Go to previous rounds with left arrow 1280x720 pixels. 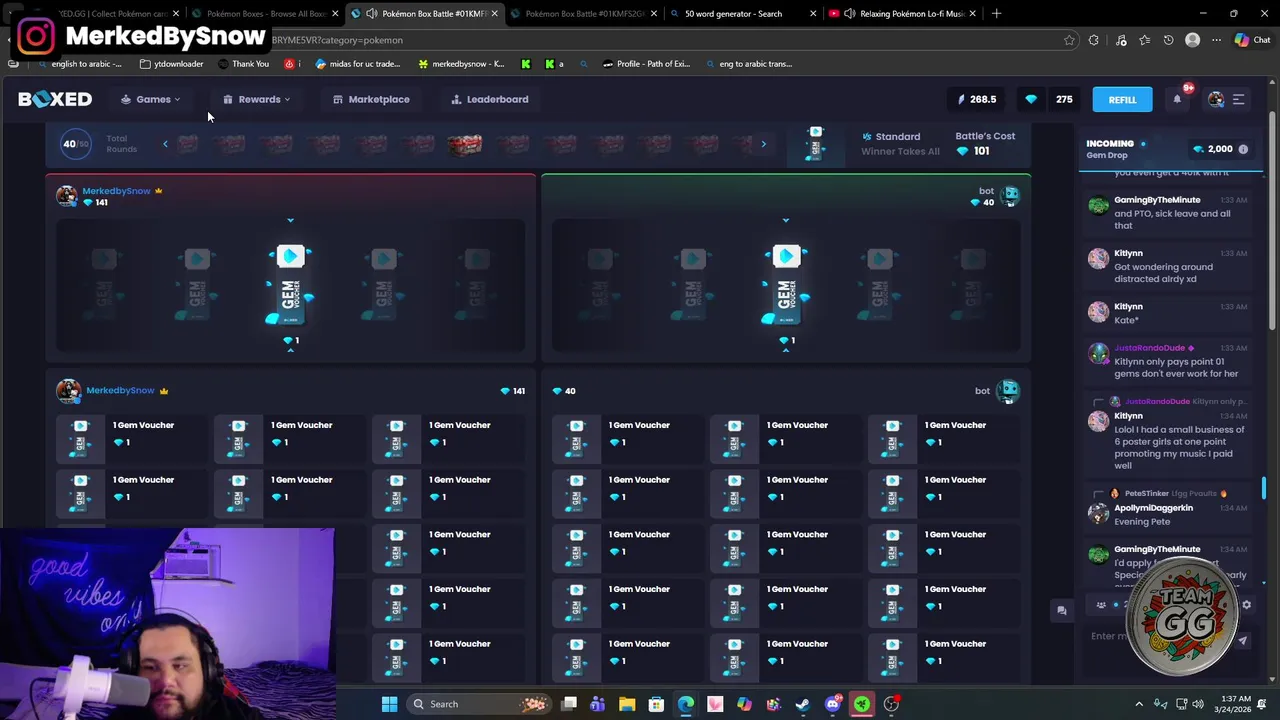click(165, 144)
